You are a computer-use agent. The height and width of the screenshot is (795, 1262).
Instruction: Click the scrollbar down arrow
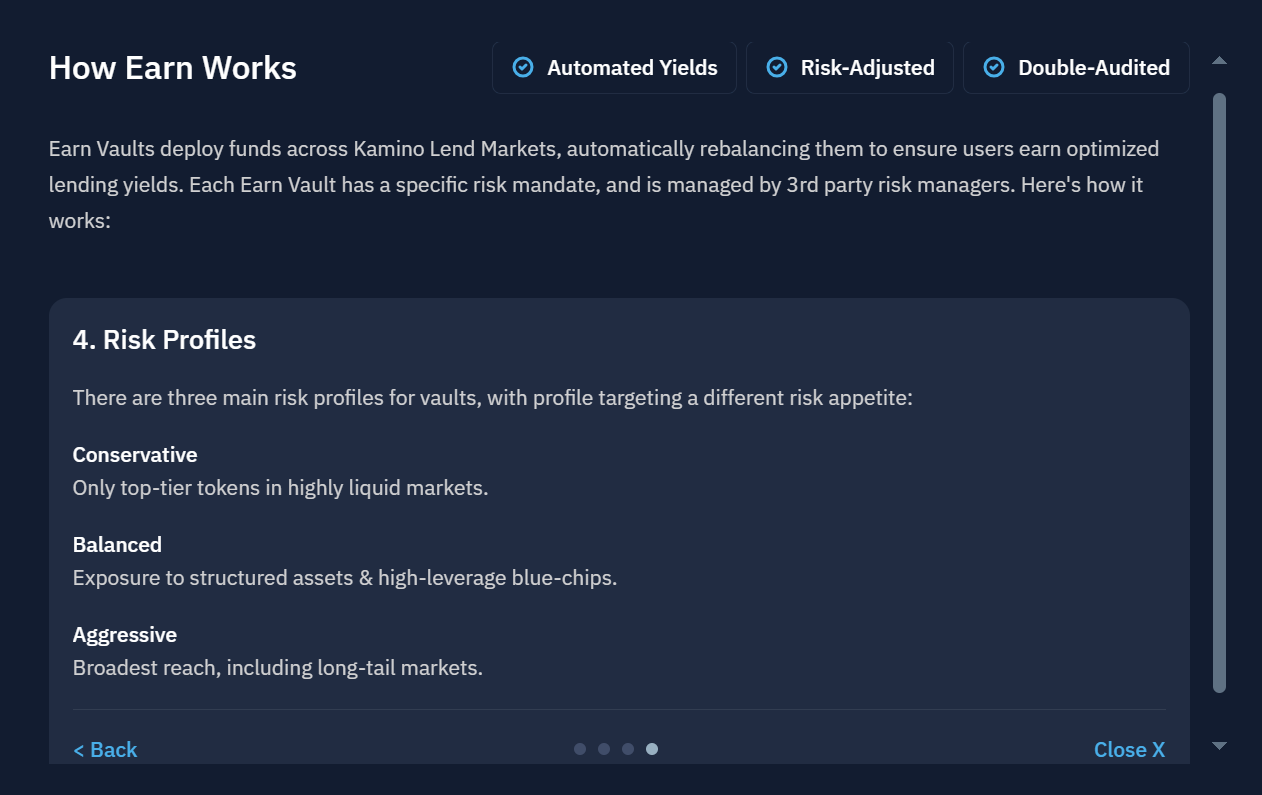[1219, 745]
